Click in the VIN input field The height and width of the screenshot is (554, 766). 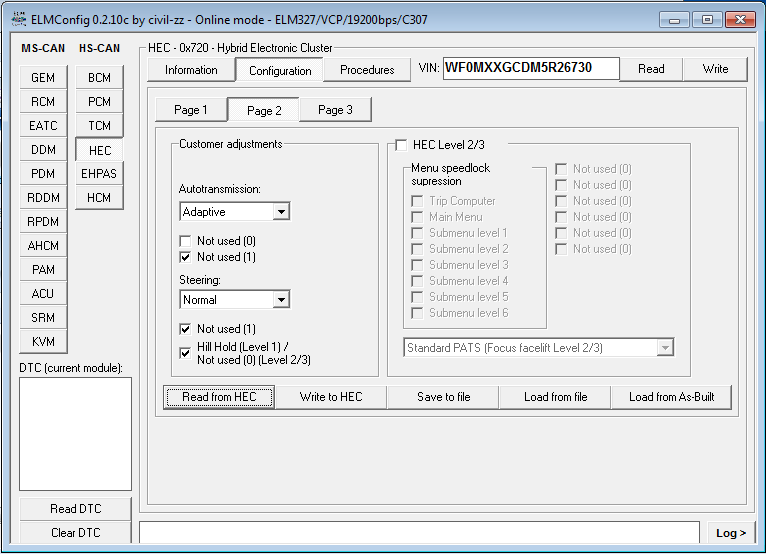coord(530,69)
